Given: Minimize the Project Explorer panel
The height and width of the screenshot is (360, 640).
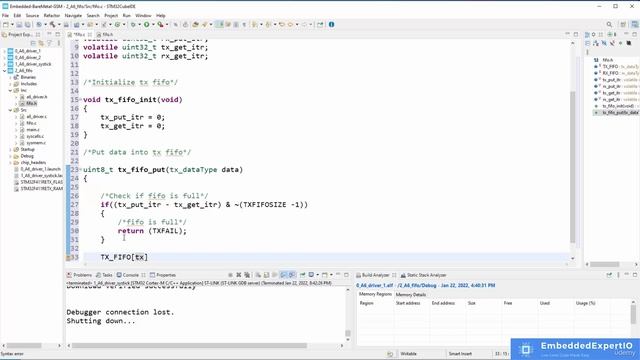Looking at the screenshot, I should point(49,35).
